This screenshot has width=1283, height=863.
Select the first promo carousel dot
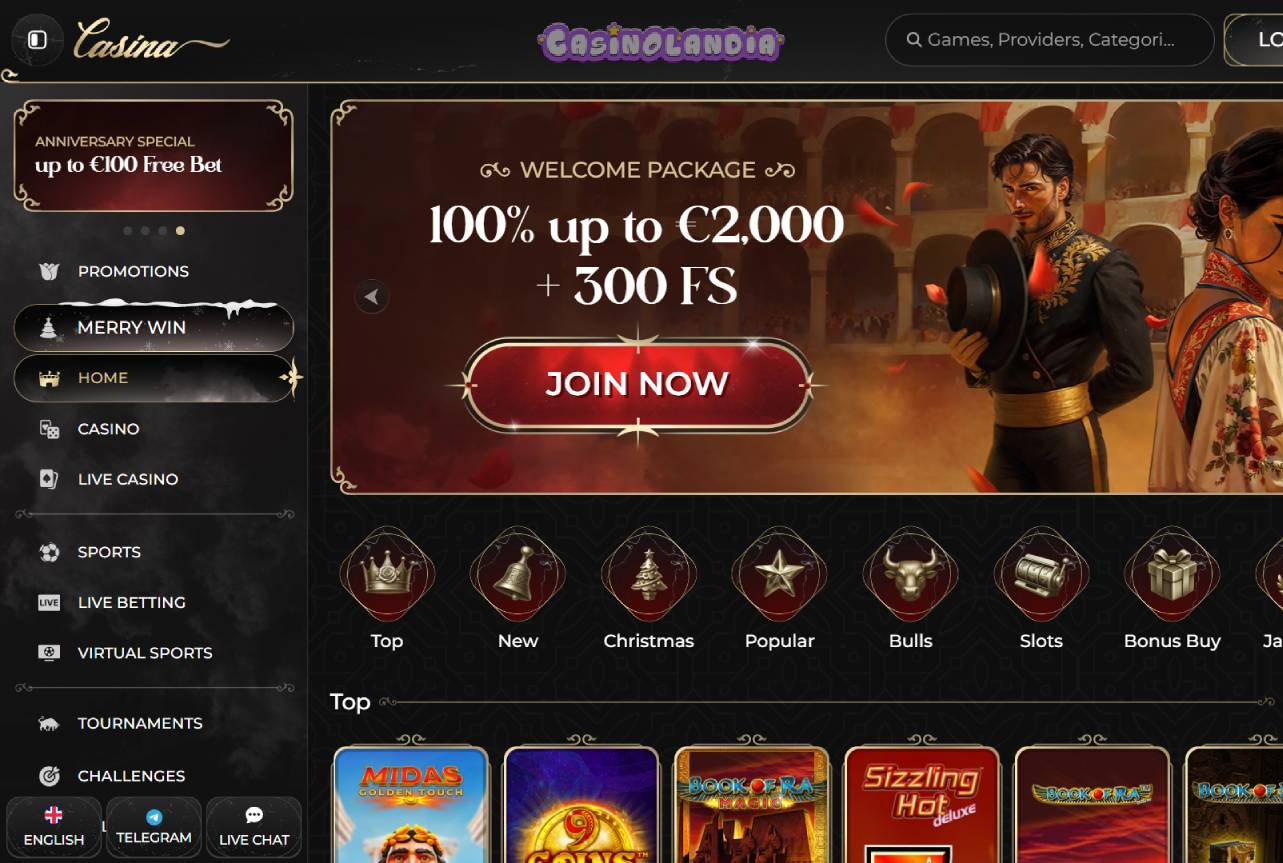128,231
